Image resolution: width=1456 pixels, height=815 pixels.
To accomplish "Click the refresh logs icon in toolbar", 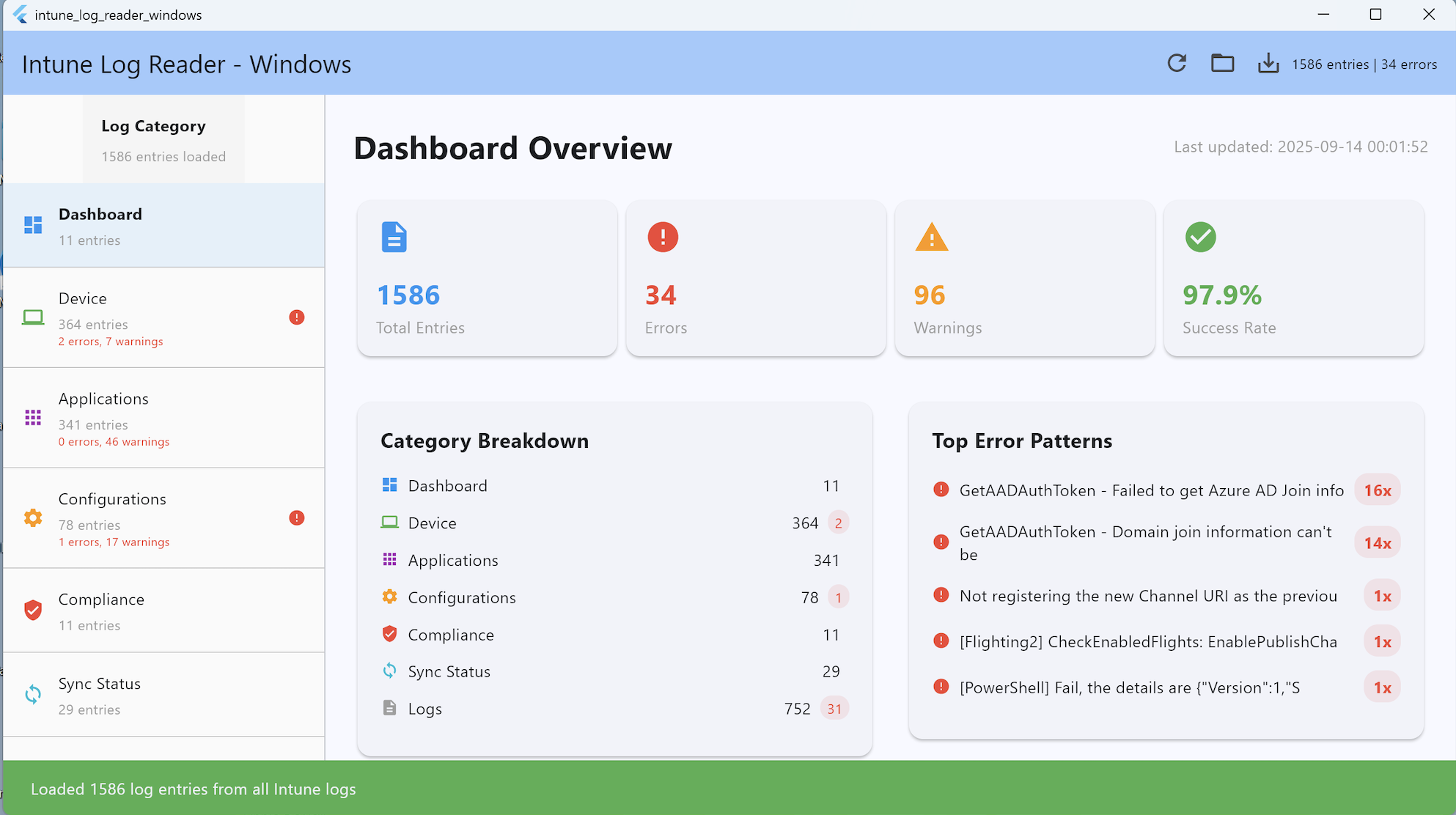I will point(1176,63).
